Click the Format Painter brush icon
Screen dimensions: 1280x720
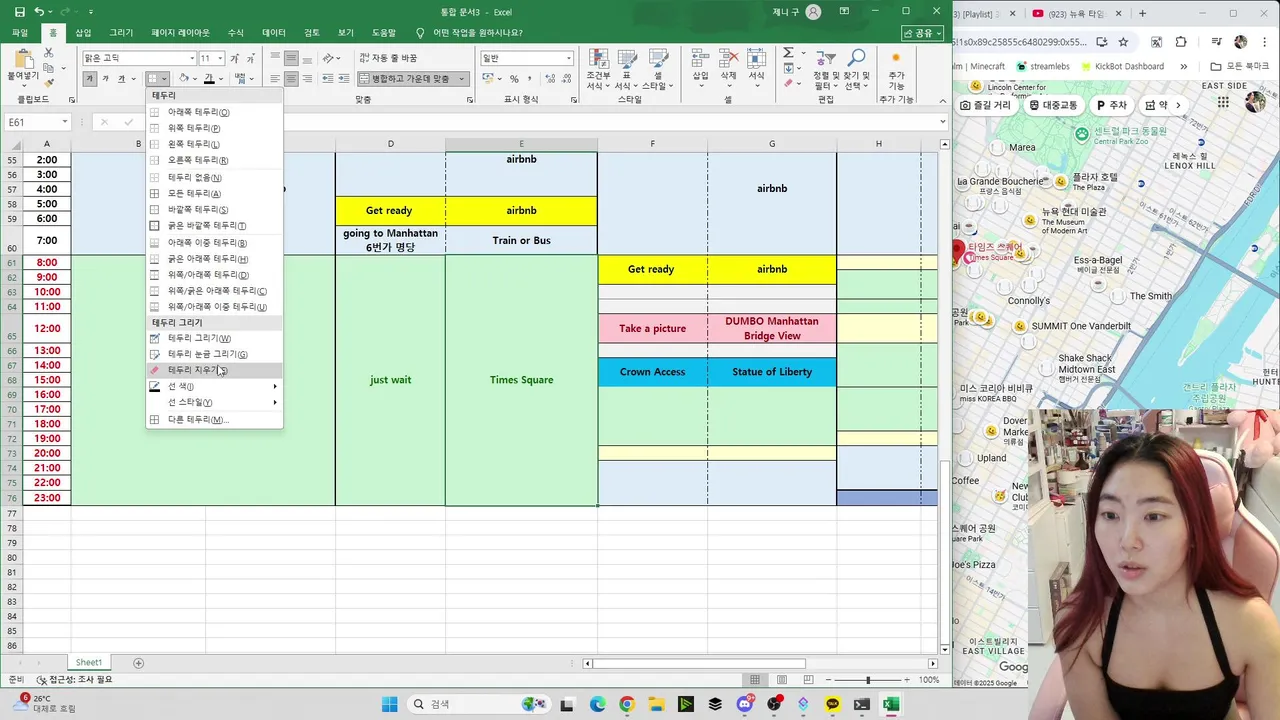(48, 84)
